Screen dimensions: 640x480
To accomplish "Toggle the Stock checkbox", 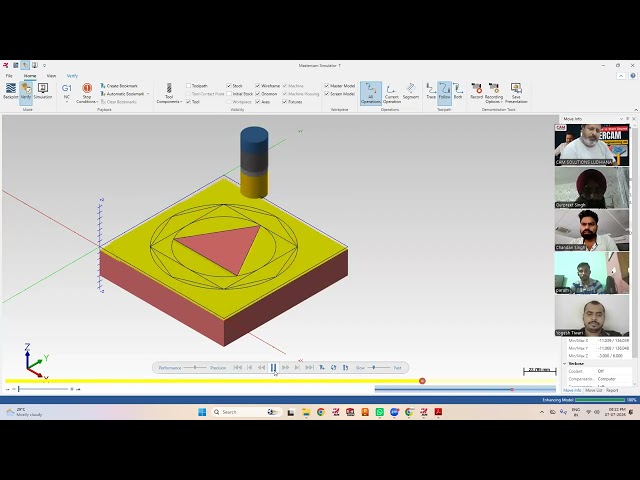I will point(229,86).
